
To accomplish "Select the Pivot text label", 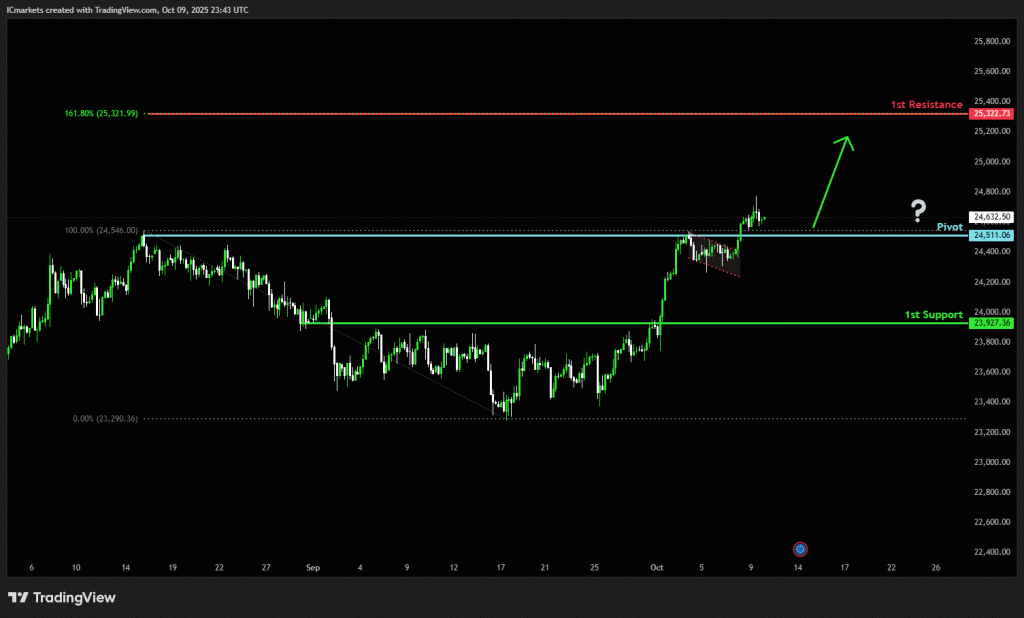I will pos(949,227).
